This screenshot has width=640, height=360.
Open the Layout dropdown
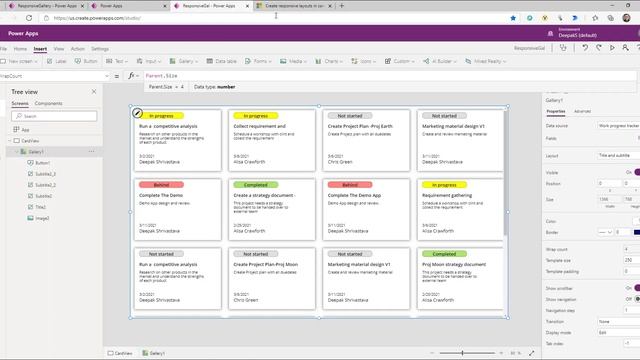pos(618,156)
